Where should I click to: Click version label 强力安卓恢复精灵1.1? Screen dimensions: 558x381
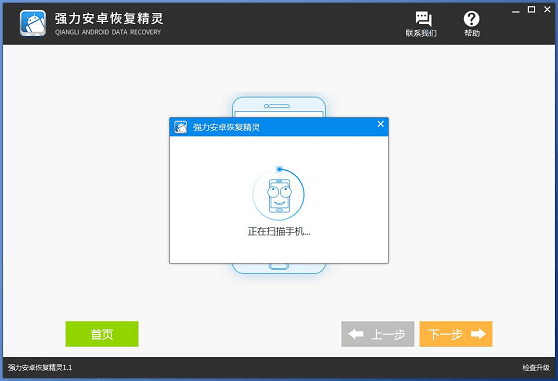40,367
